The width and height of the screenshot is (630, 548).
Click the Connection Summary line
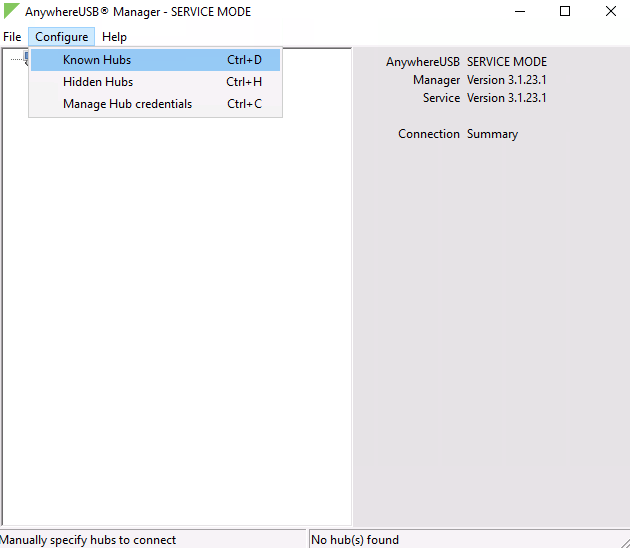click(x=458, y=134)
